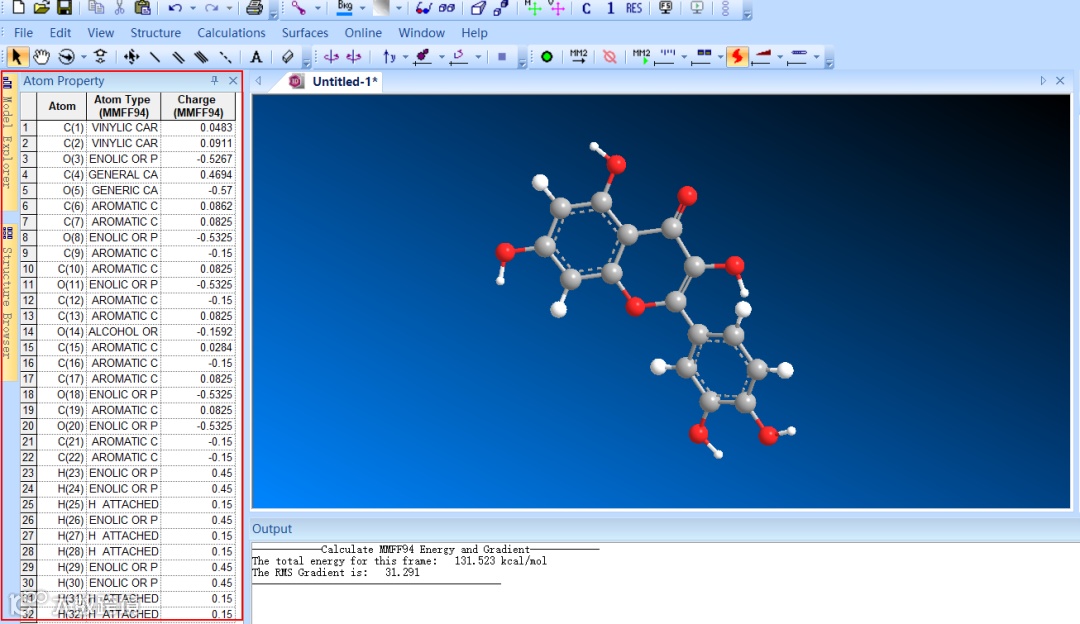This screenshot has width=1080, height=624.
Task: Click the demo play monitor icon
Action: click(697, 8)
